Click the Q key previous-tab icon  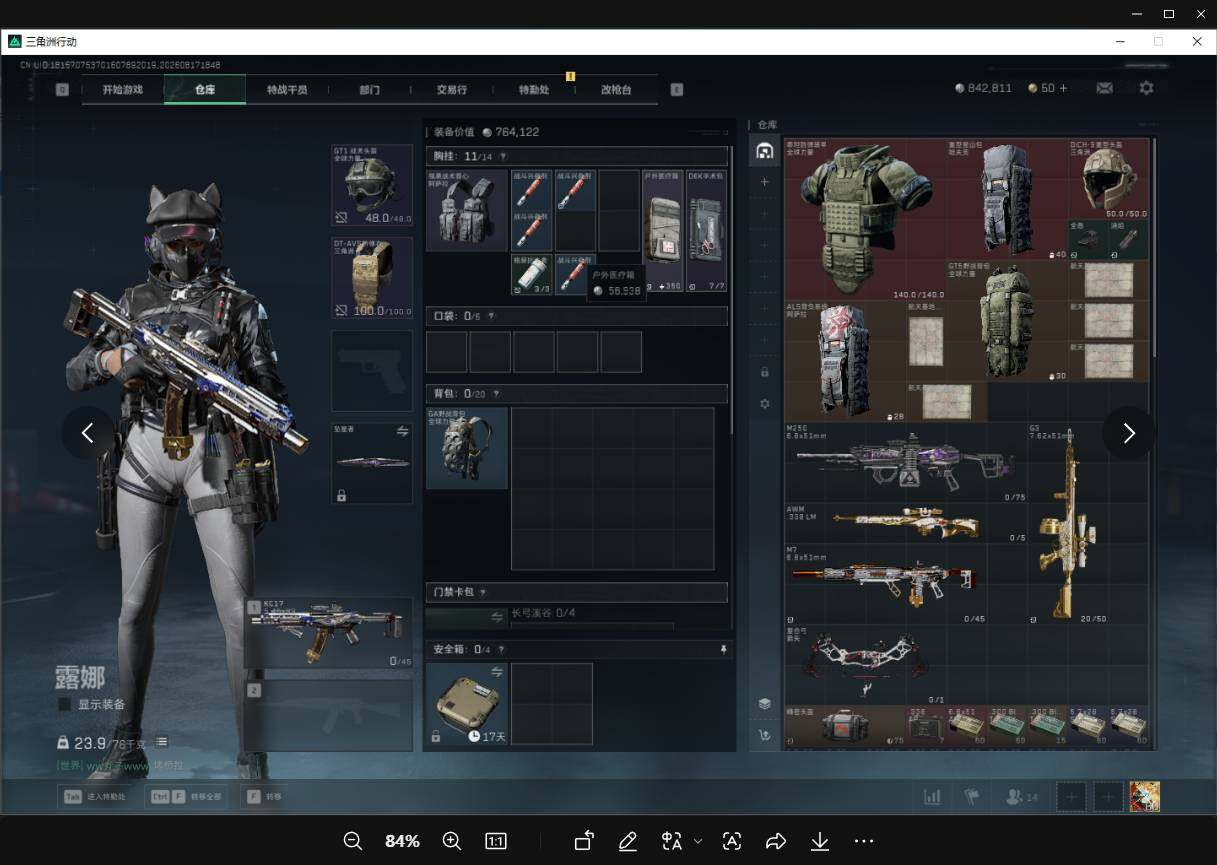click(62, 89)
